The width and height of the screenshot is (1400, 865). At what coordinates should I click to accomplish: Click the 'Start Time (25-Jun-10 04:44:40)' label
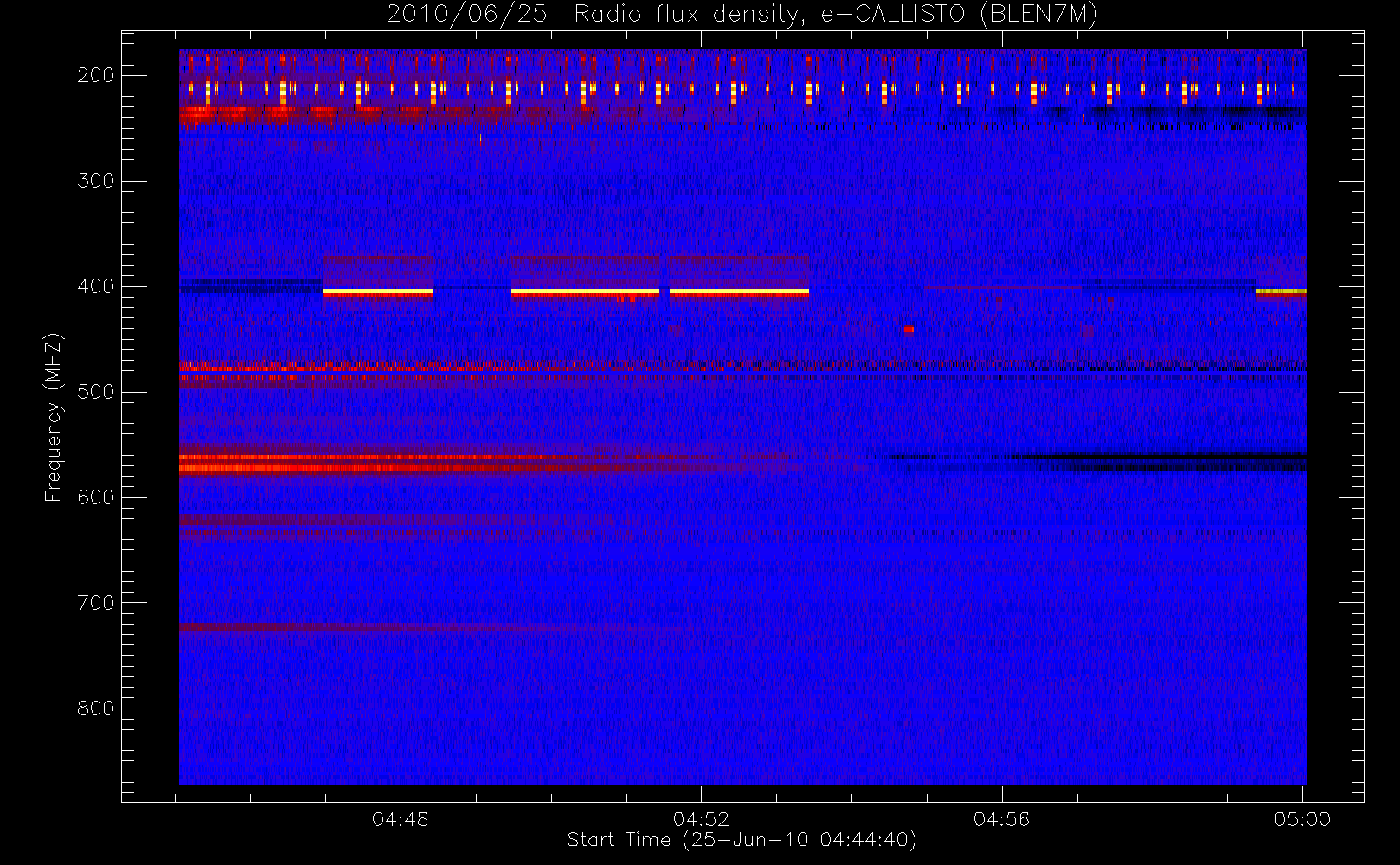click(742, 840)
